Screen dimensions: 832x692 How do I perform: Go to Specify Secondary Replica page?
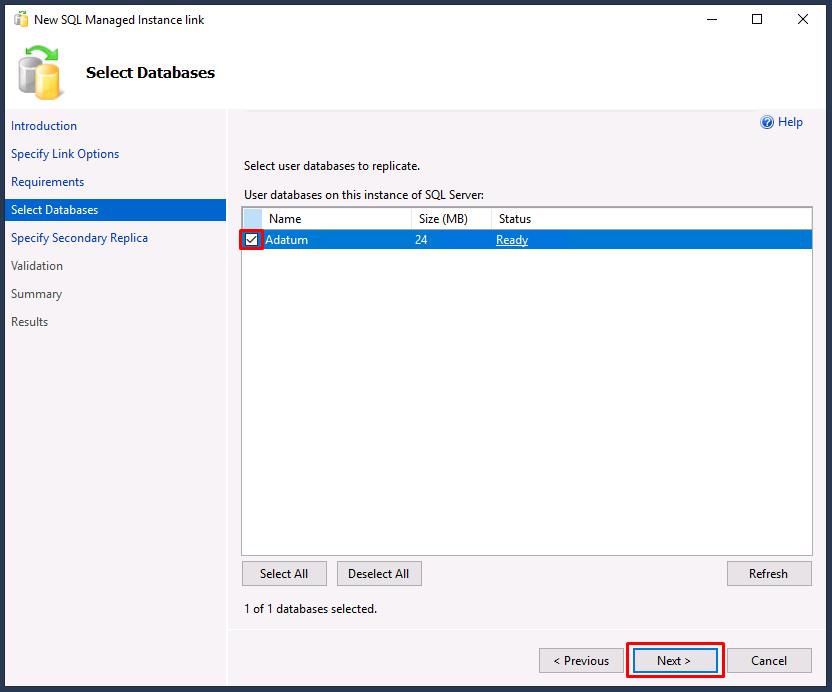pyautogui.click(x=80, y=238)
